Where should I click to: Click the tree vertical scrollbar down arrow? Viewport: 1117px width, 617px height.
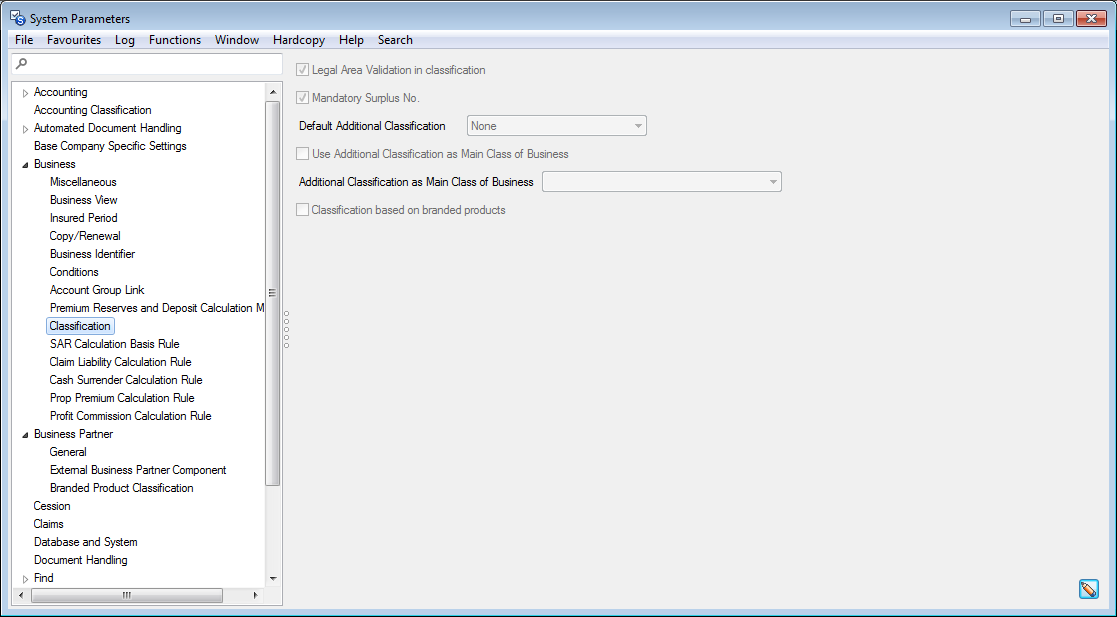[273, 578]
